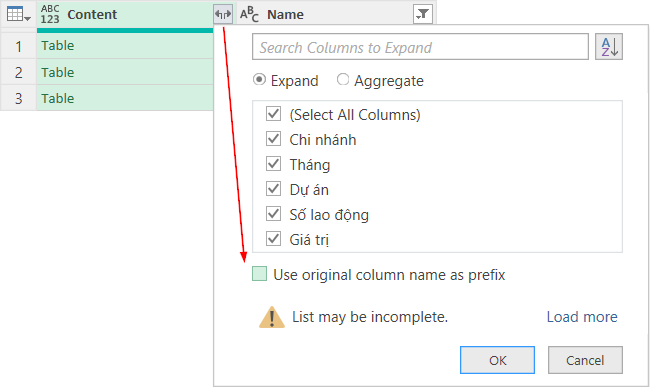The height and width of the screenshot is (387, 650).
Task: Select the Expand radio button
Action: [260, 79]
